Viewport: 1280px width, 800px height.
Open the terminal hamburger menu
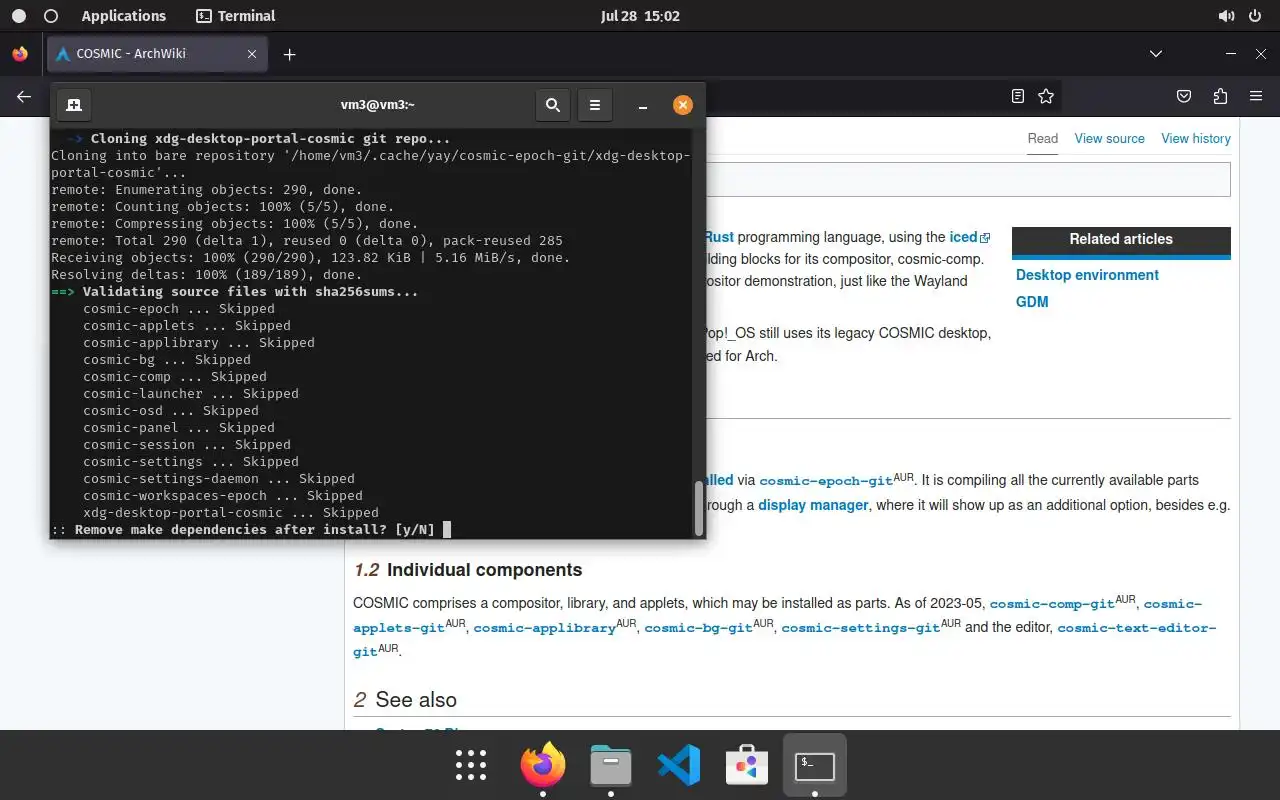[595, 104]
